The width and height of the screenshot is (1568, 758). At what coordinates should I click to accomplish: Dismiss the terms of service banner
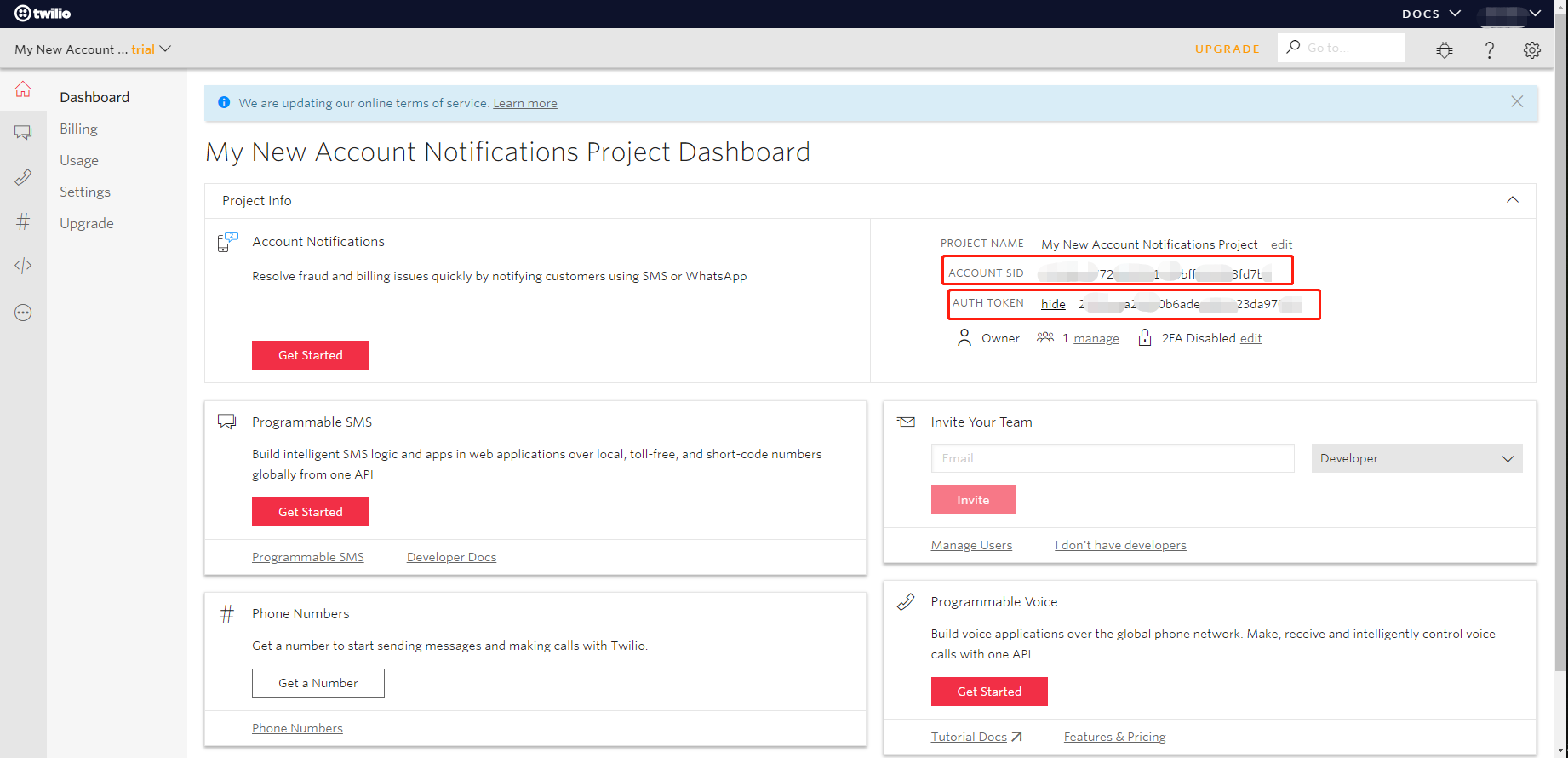(1517, 101)
